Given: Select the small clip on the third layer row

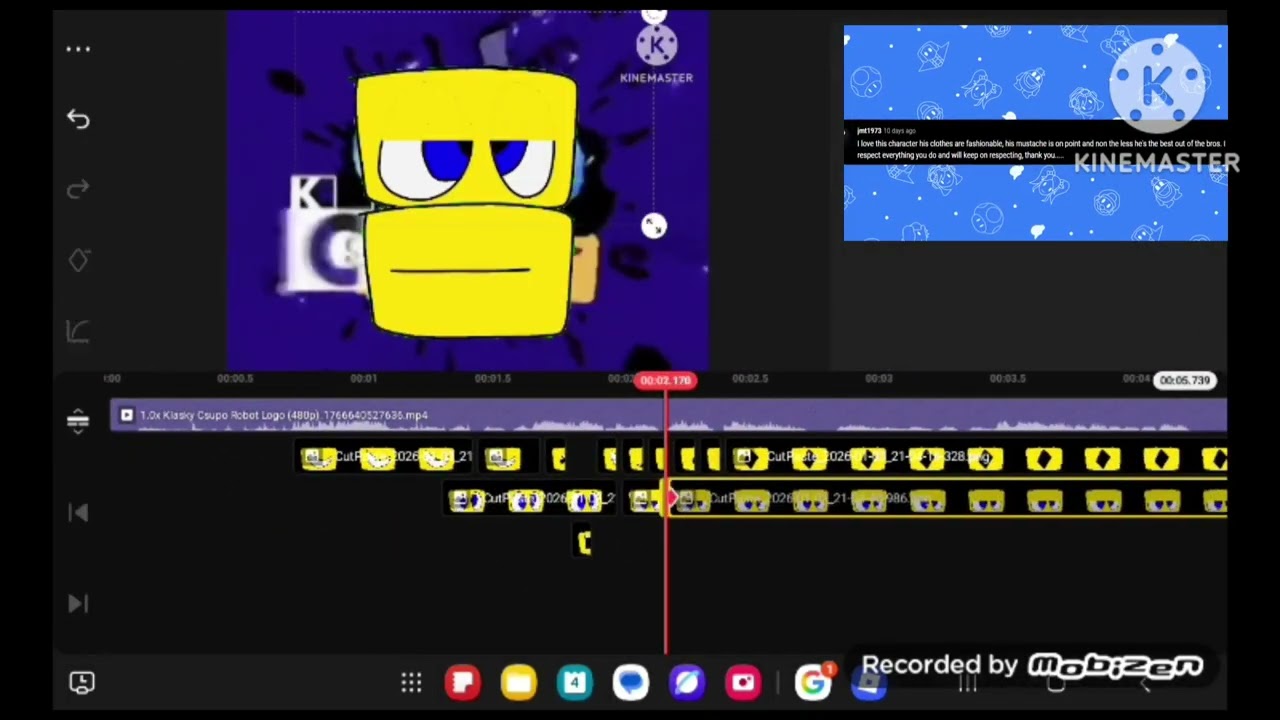Looking at the screenshot, I should point(585,542).
